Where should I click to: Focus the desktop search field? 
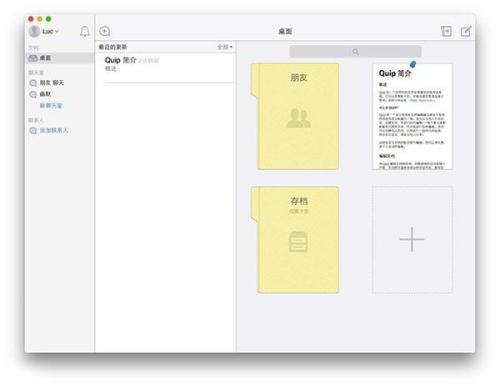coord(355,52)
